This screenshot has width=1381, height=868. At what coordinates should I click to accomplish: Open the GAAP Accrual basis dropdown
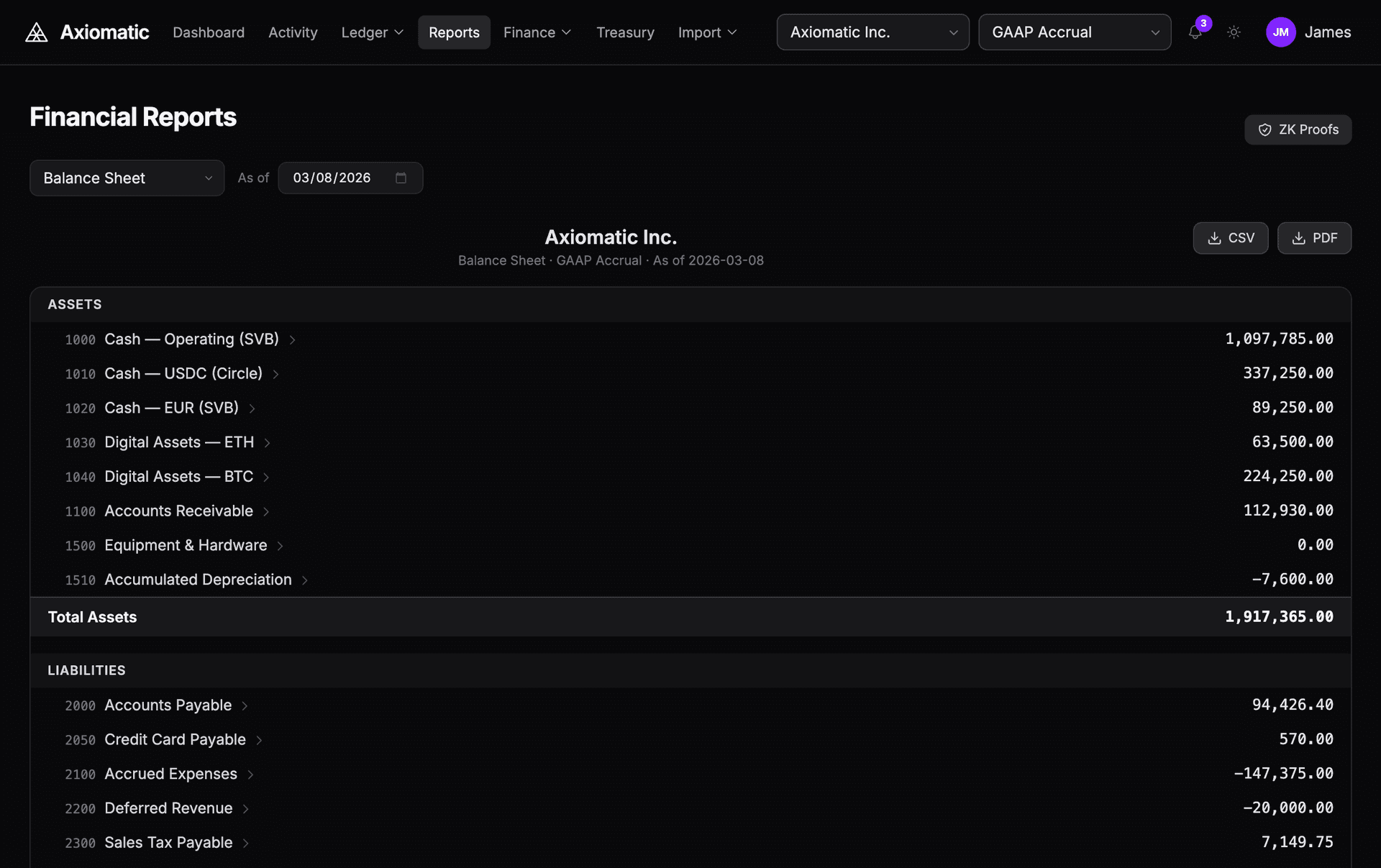pyautogui.click(x=1074, y=32)
